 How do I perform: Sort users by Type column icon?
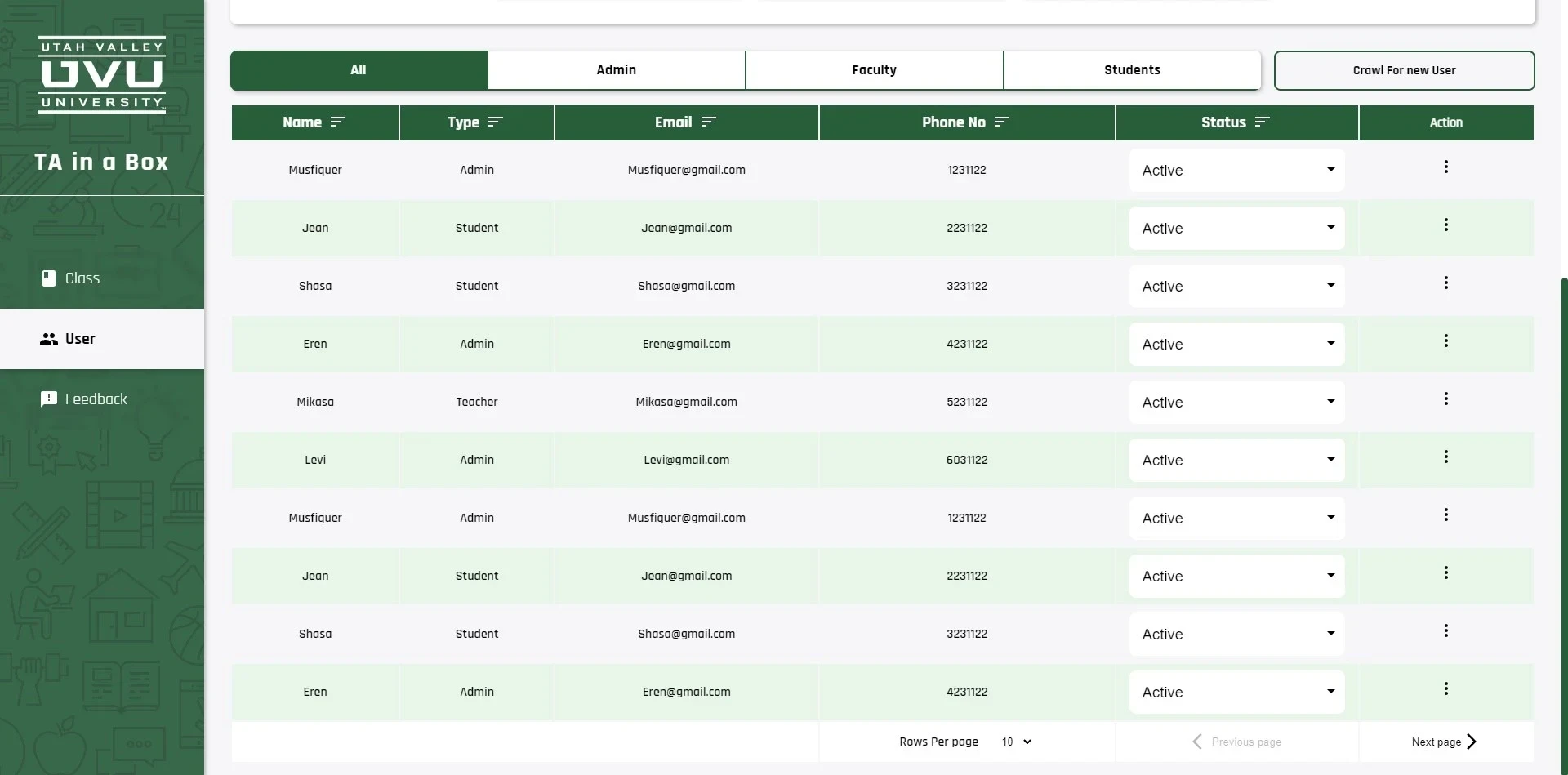(495, 122)
